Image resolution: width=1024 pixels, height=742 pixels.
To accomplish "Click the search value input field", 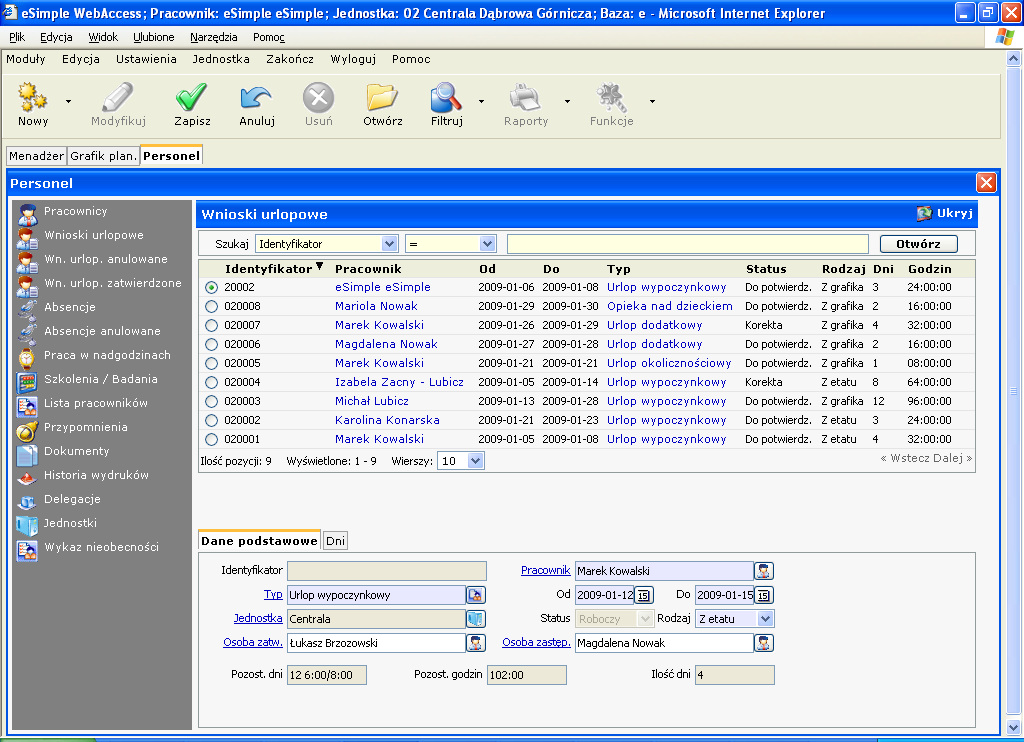I will click(x=688, y=244).
